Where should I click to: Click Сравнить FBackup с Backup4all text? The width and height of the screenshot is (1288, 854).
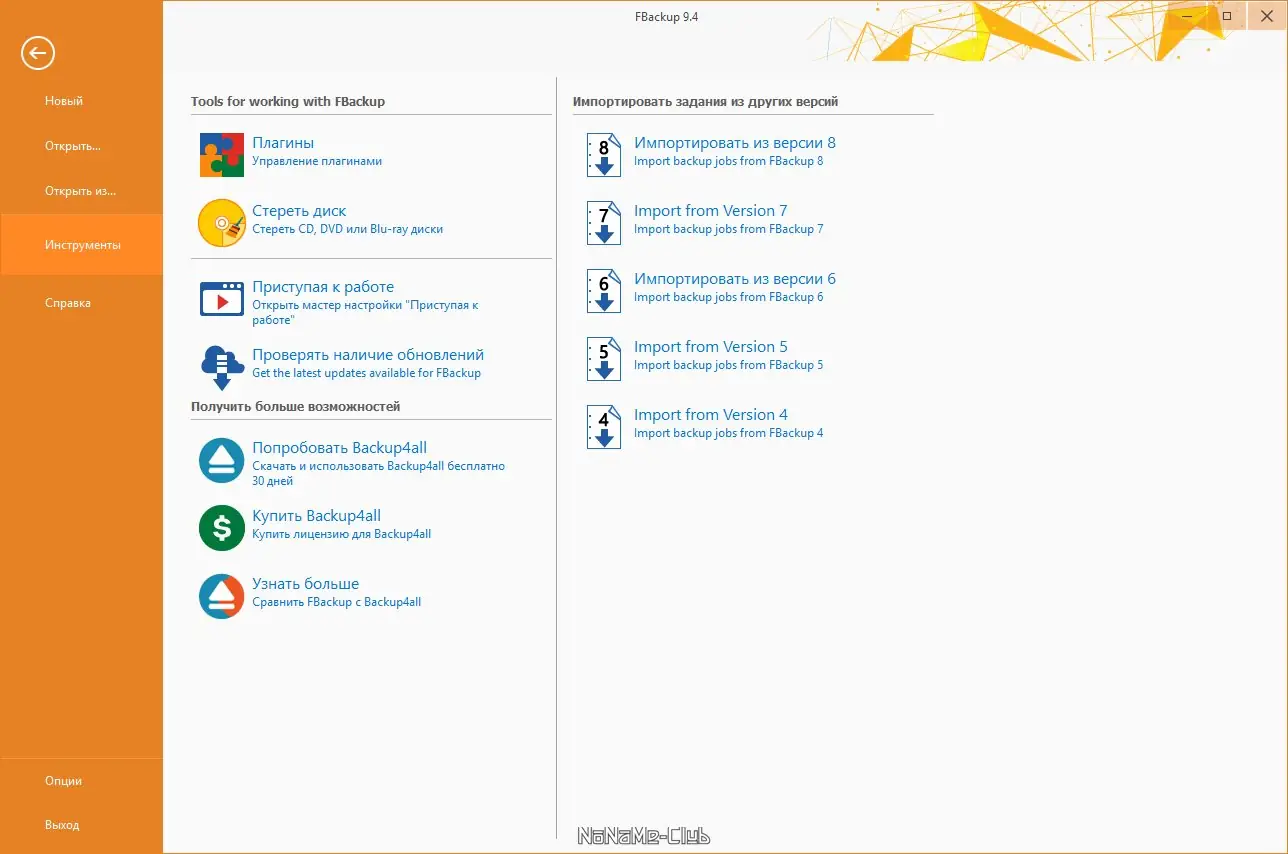pyautogui.click(x=336, y=602)
